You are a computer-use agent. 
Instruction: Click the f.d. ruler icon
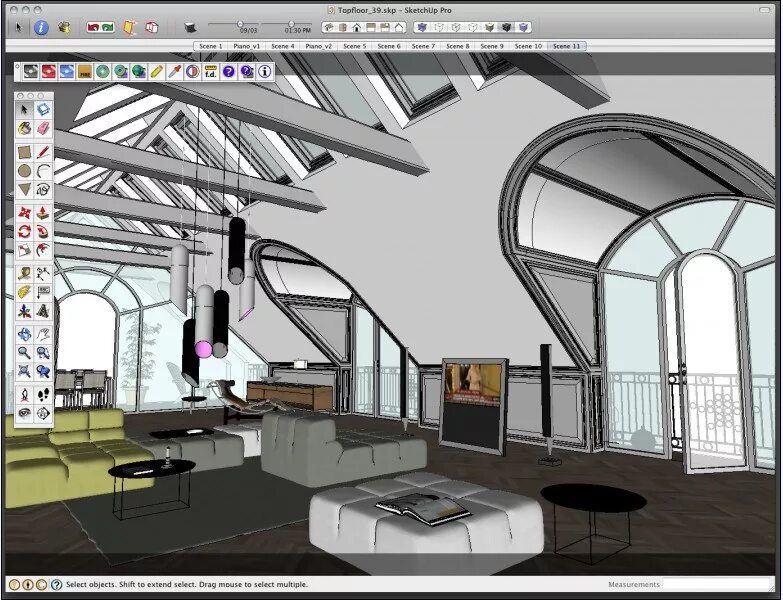tap(210, 72)
